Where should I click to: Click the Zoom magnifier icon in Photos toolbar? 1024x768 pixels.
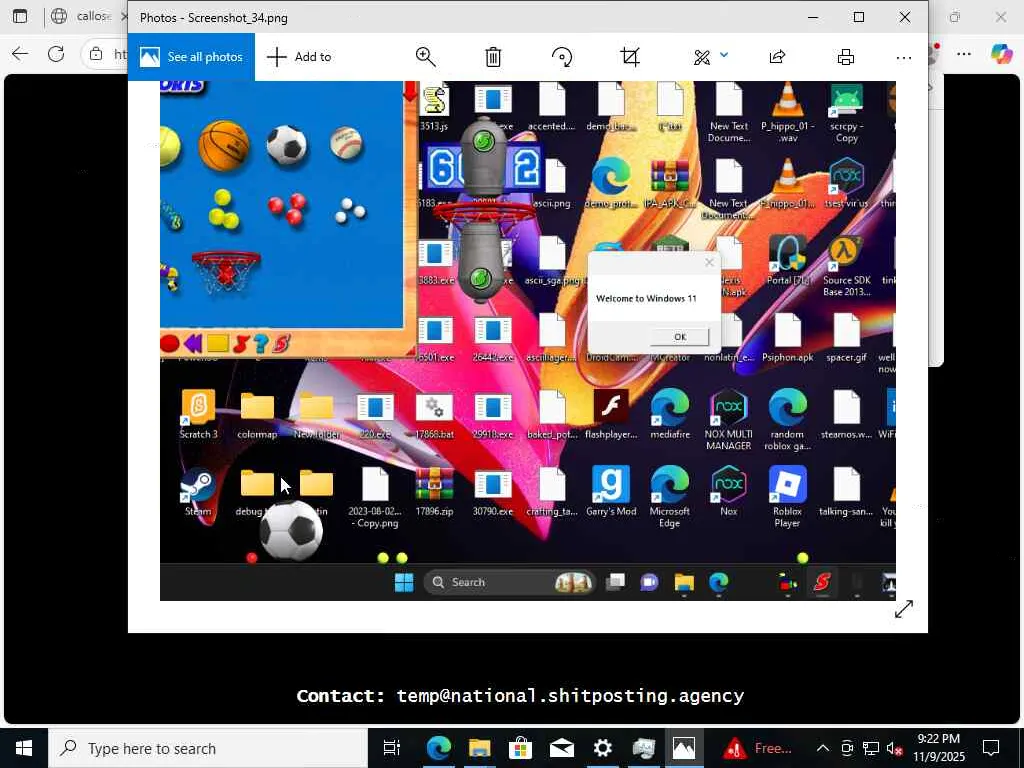point(426,57)
